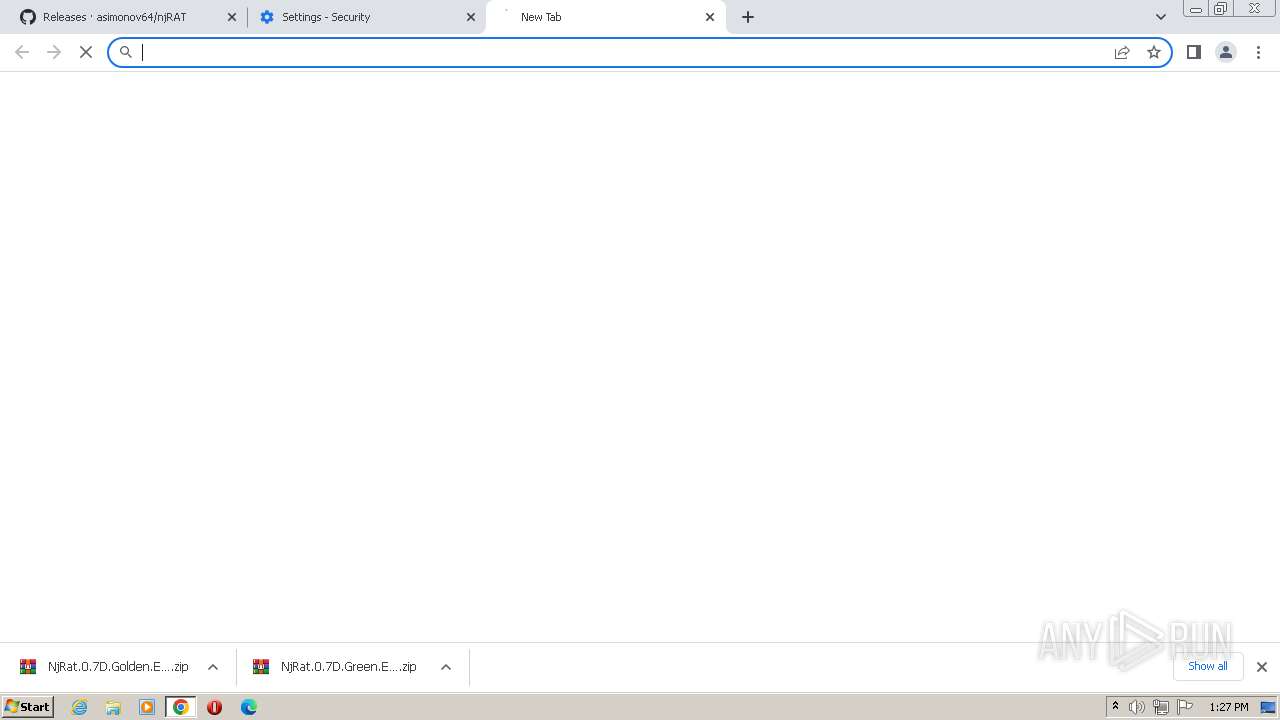Restore down the Chrome window
The height and width of the screenshot is (720, 1280).
(x=1221, y=9)
